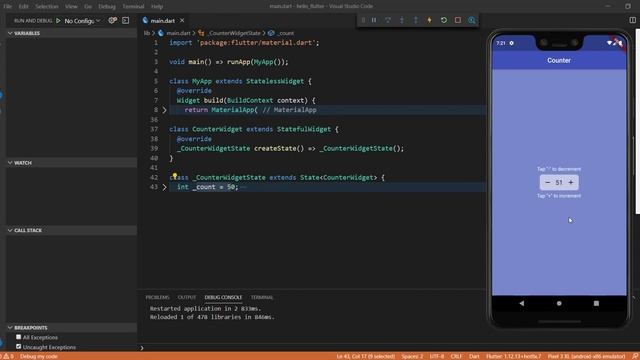Tap the Android home button on emulator
This screenshot has width=640, height=360.
click(559, 303)
